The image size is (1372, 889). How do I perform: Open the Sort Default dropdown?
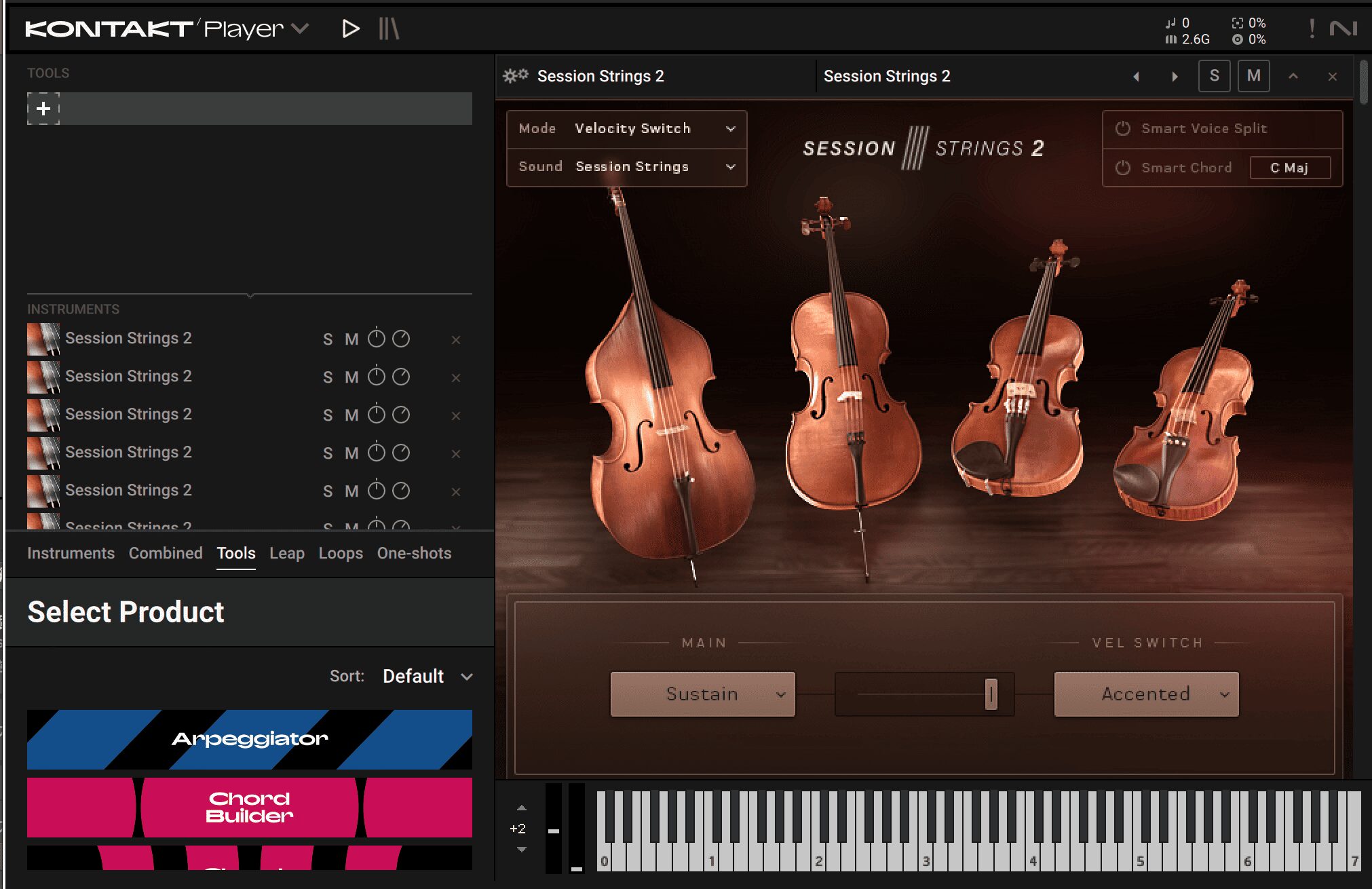pos(427,677)
